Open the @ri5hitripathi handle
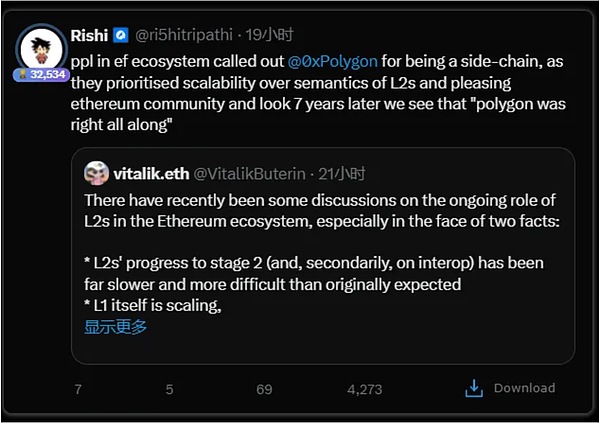Viewport: 600px width, 423px height. coord(187,37)
